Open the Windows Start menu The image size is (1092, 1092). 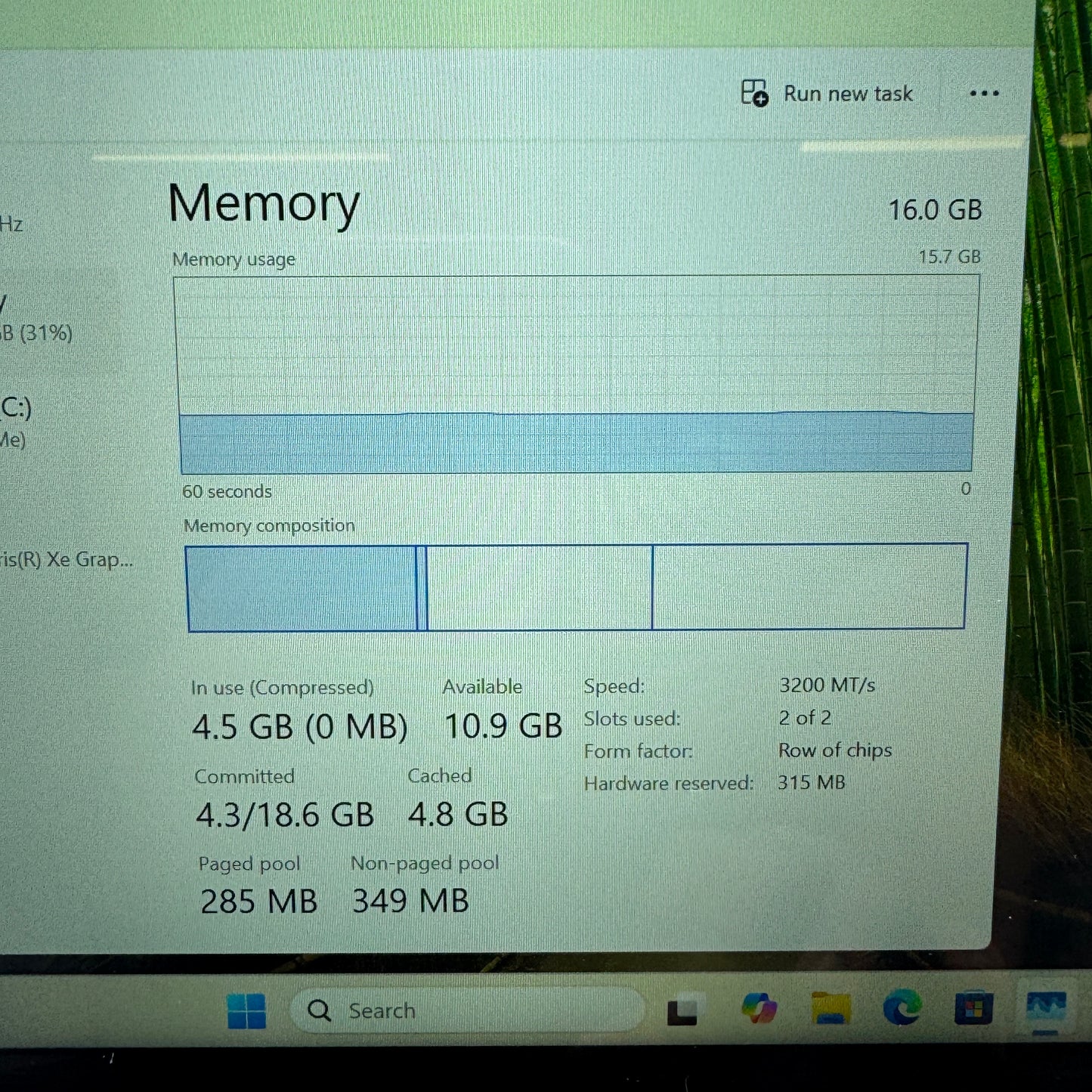[246, 1010]
